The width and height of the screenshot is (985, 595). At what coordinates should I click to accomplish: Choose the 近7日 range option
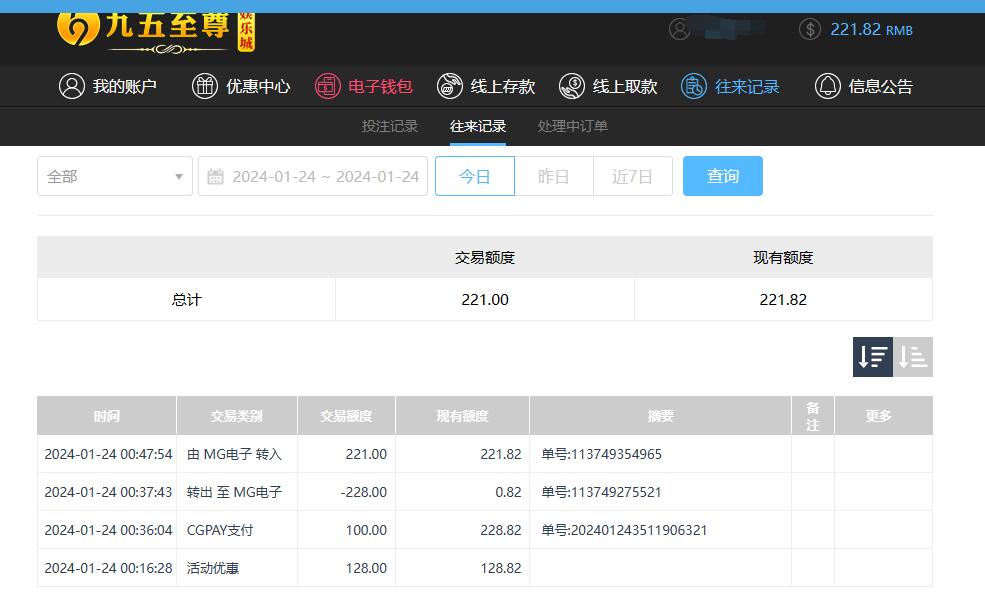click(632, 176)
